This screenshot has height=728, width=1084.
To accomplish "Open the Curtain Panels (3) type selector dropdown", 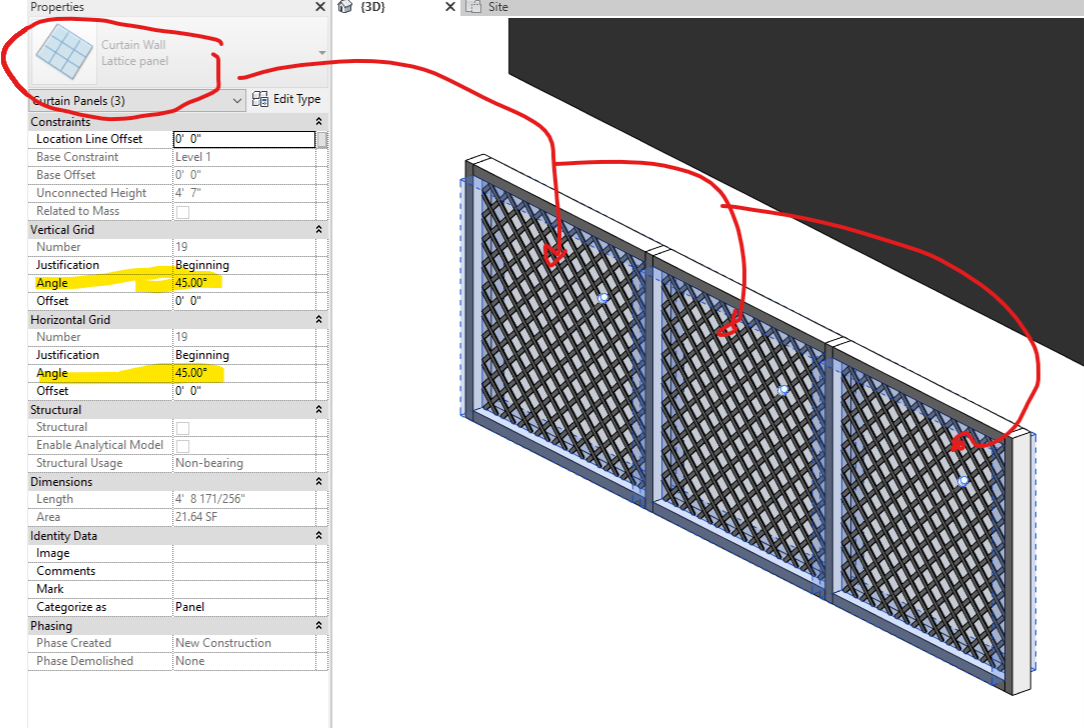I will coord(237,100).
